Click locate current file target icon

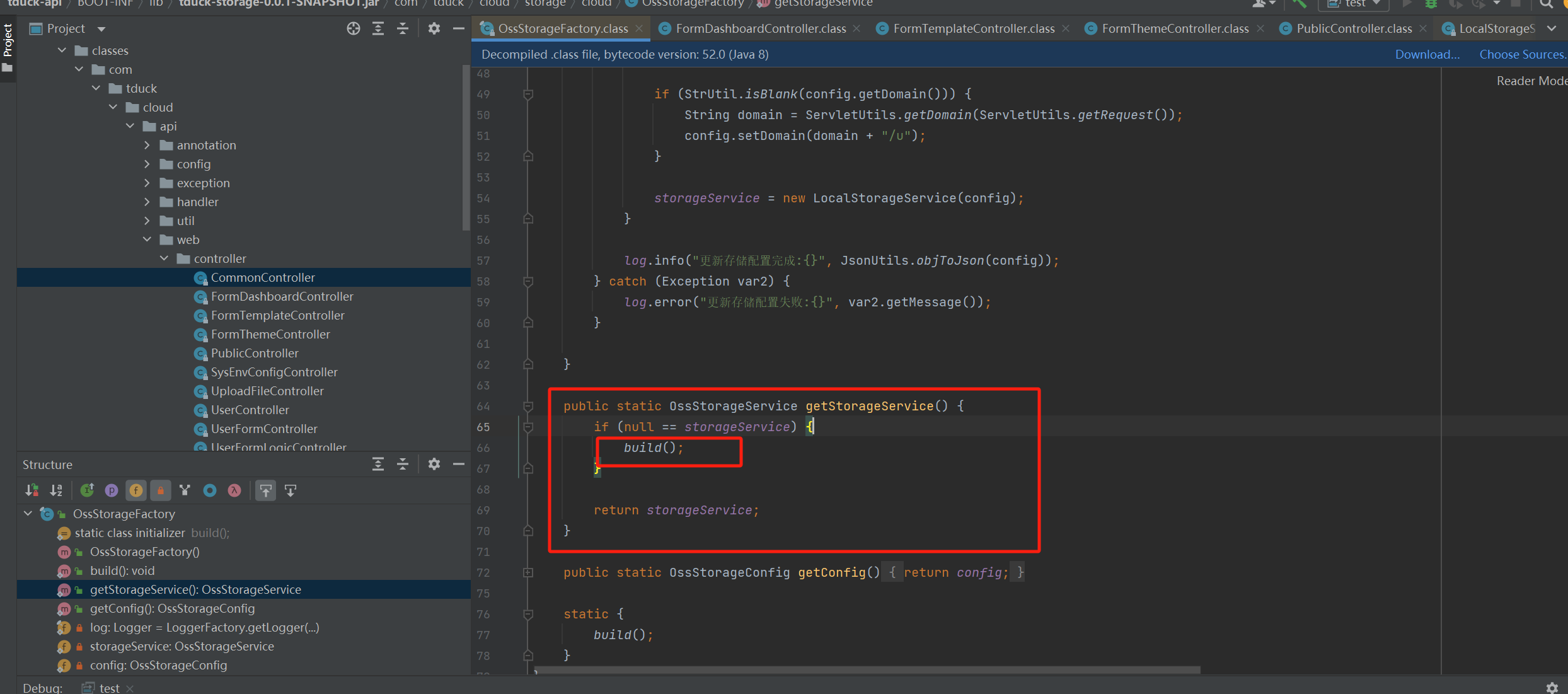(x=354, y=28)
